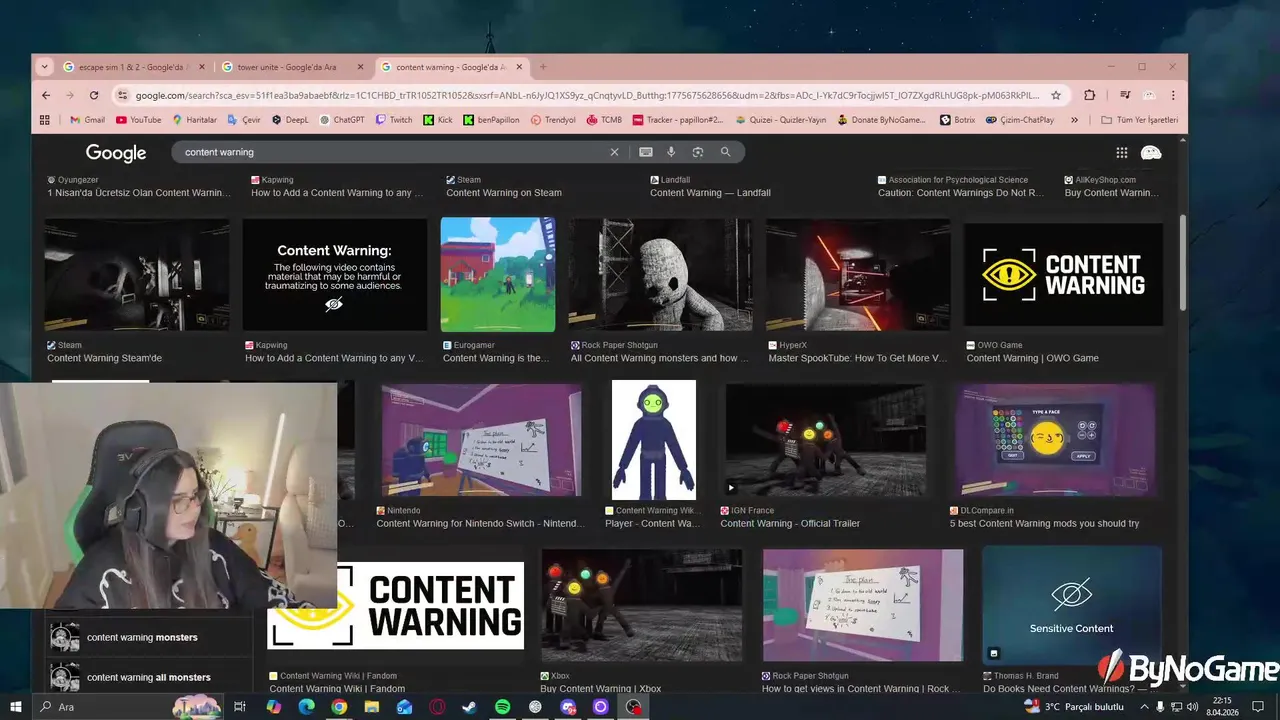Open the Content Warning - Official Trailer link
The image size is (1280, 720).
point(790,523)
